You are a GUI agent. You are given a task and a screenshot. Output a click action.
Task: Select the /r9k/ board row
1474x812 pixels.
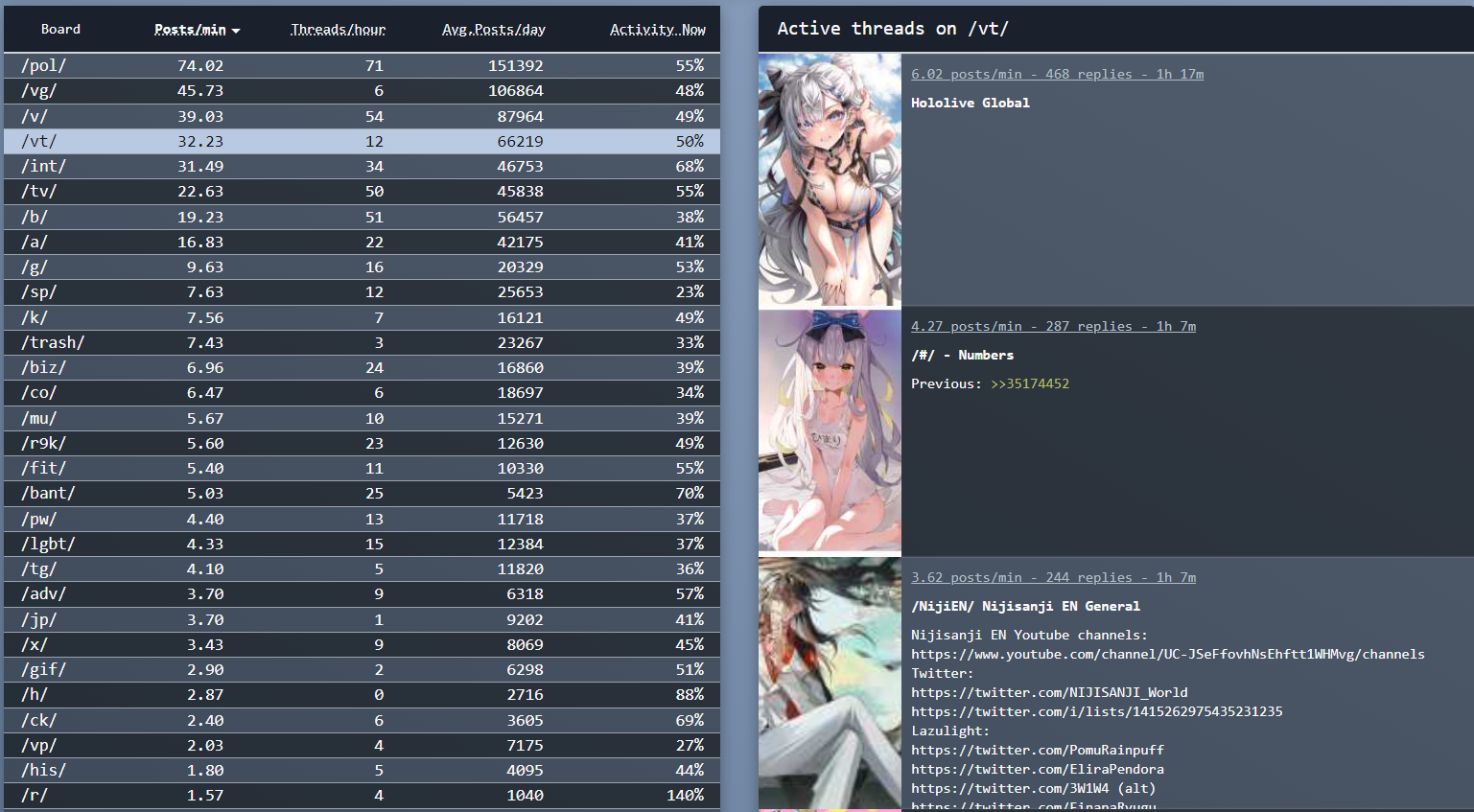362,443
